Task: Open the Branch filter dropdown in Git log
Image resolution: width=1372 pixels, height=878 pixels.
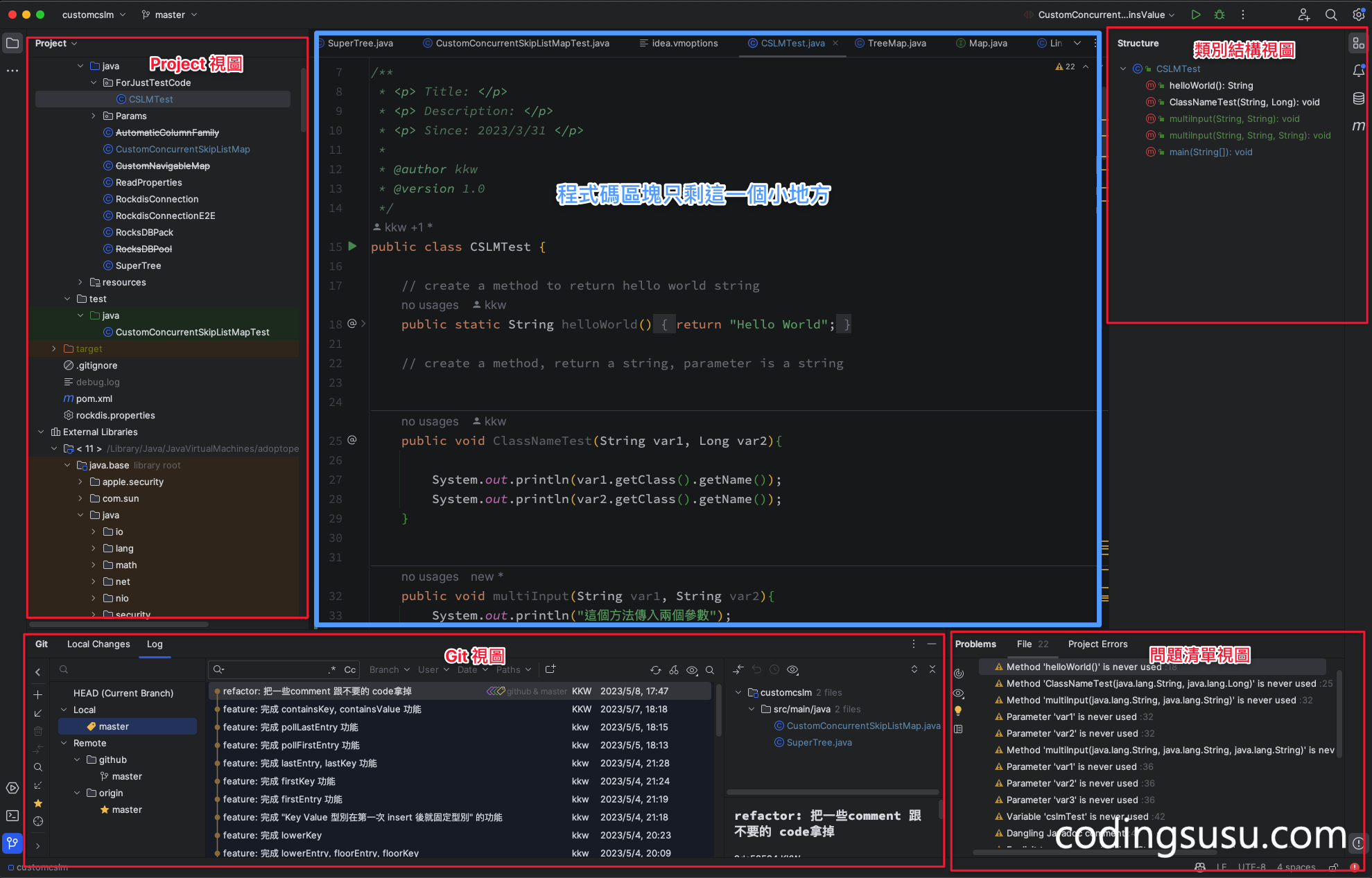Action: (388, 669)
